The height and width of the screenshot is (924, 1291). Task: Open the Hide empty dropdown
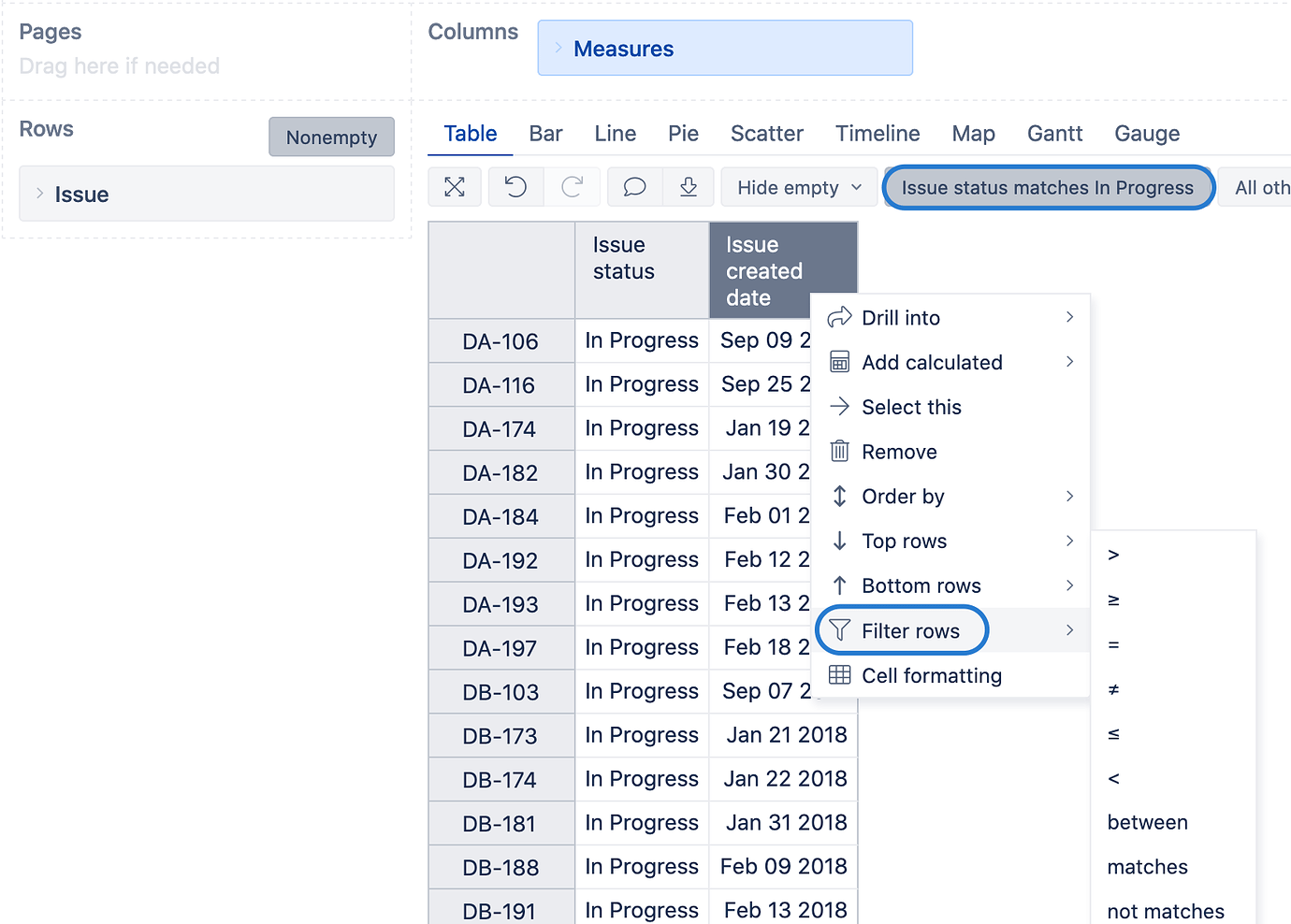(797, 186)
